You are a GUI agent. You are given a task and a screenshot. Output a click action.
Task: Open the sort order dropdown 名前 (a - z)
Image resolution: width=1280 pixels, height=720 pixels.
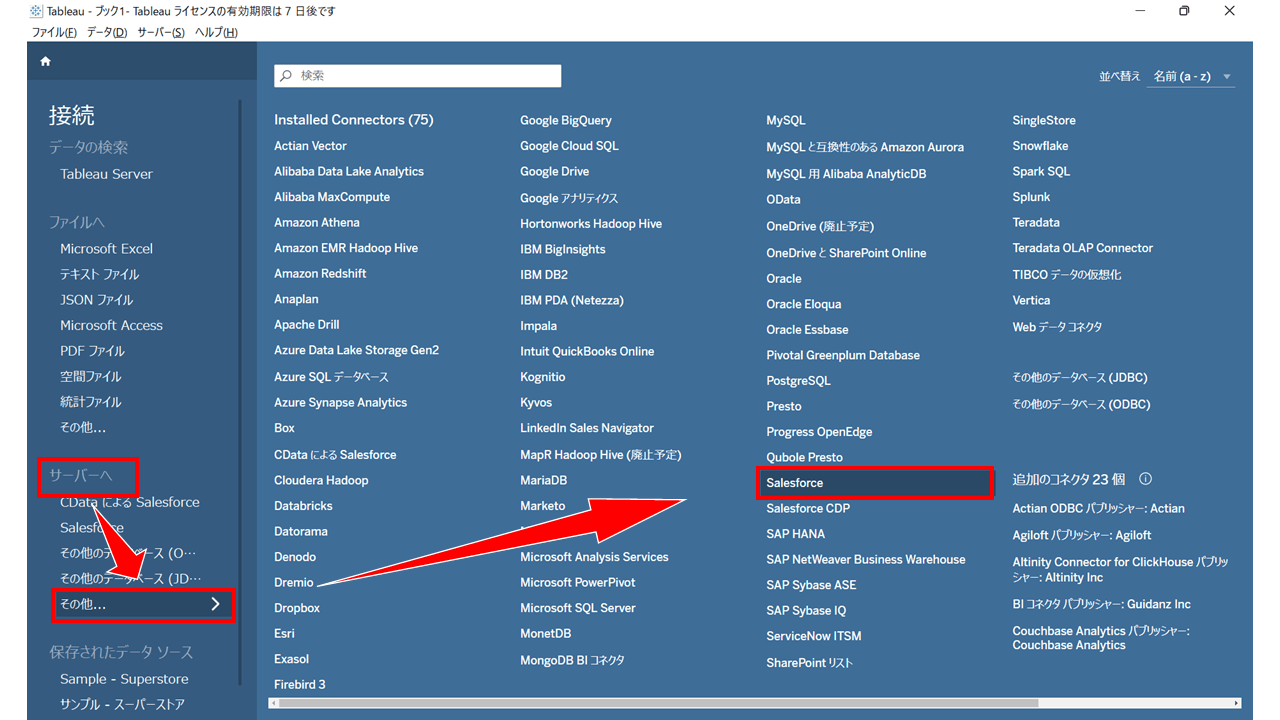point(1191,76)
